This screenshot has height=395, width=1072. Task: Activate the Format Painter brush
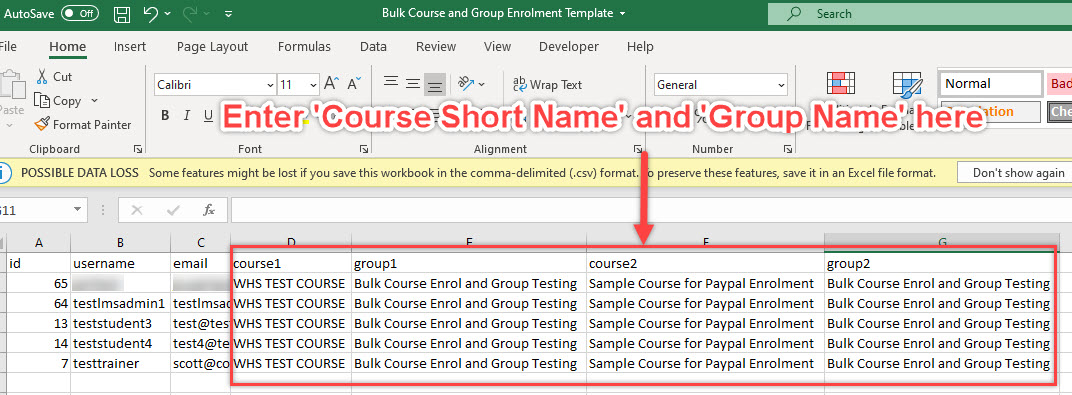[83, 124]
